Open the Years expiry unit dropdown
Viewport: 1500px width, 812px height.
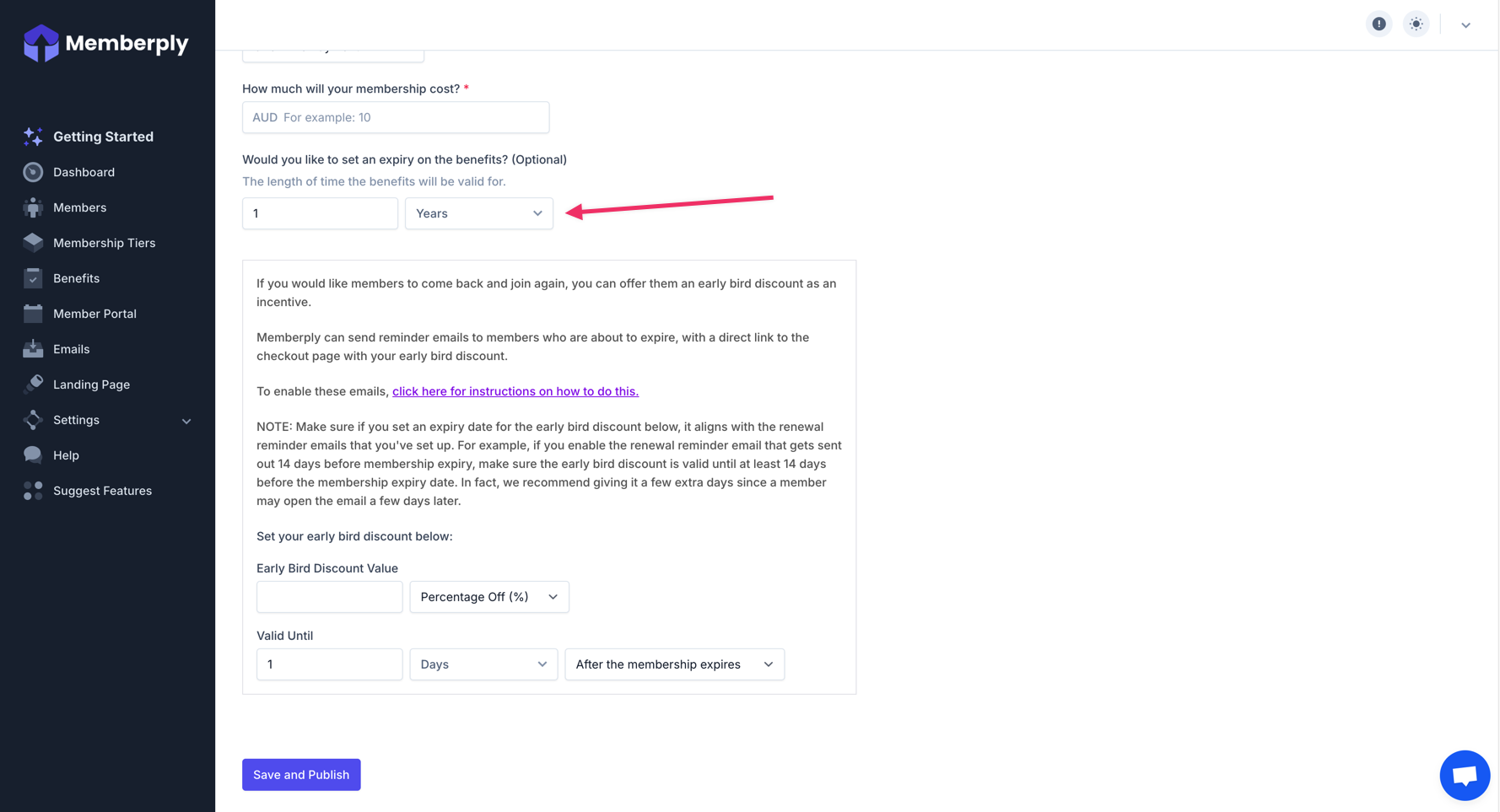coord(478,213)
